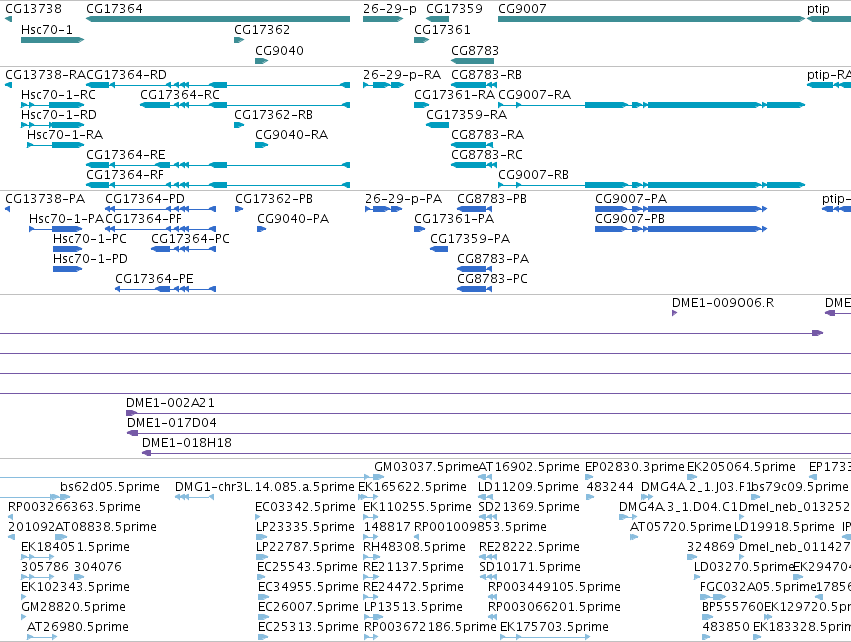
Task: Select protein CG9007-PA
Action: tap(681, 208)
